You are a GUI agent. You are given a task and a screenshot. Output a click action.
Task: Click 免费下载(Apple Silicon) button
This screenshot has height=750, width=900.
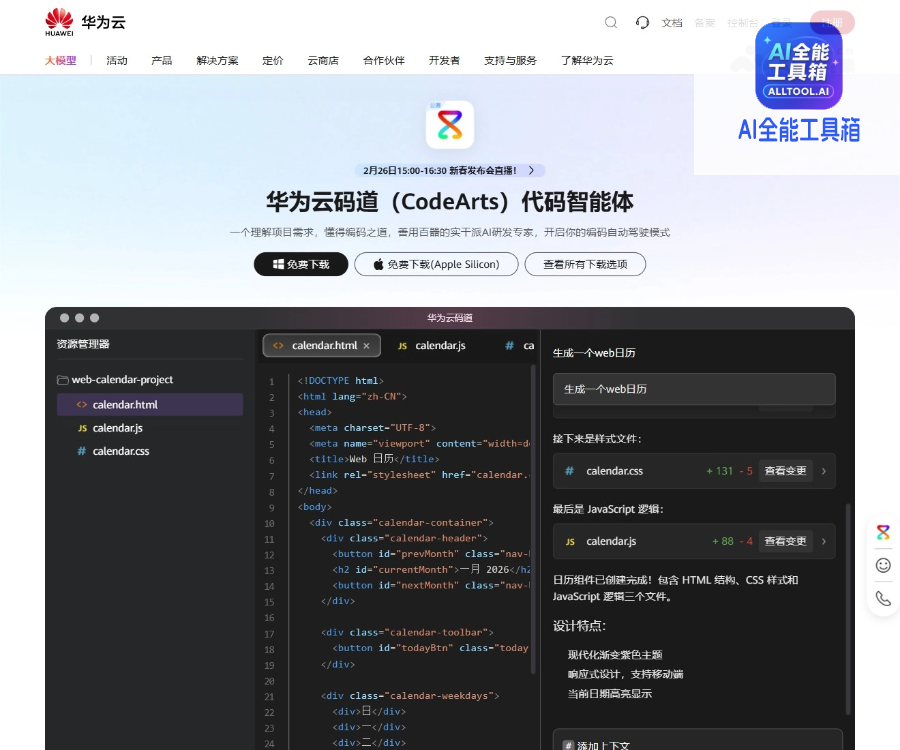tap(436, 264)
